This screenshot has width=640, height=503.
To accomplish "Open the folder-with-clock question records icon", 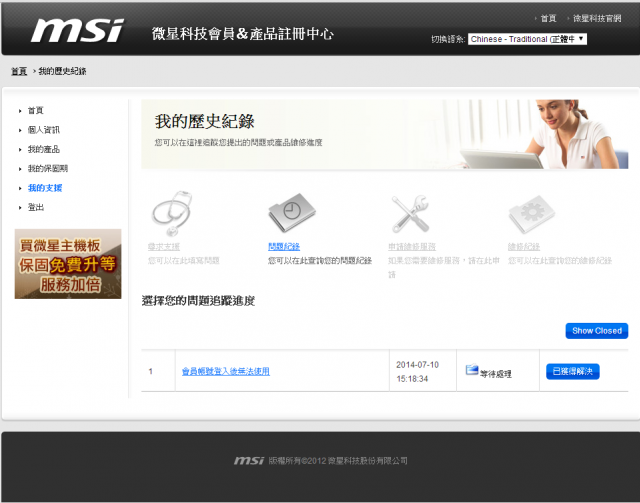I will tap(292, 212).
